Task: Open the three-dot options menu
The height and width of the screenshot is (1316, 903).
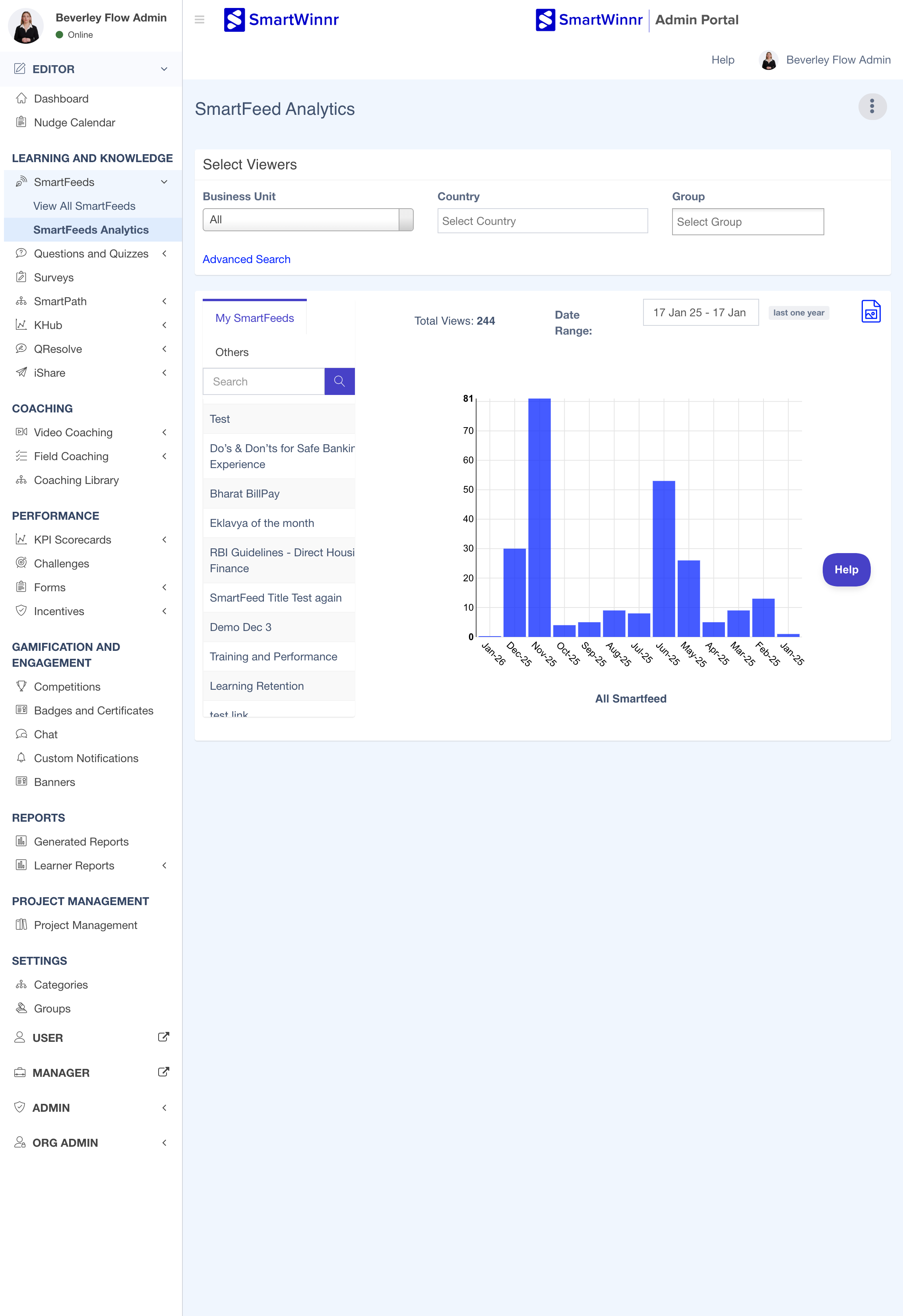Action: coord(872,106)
